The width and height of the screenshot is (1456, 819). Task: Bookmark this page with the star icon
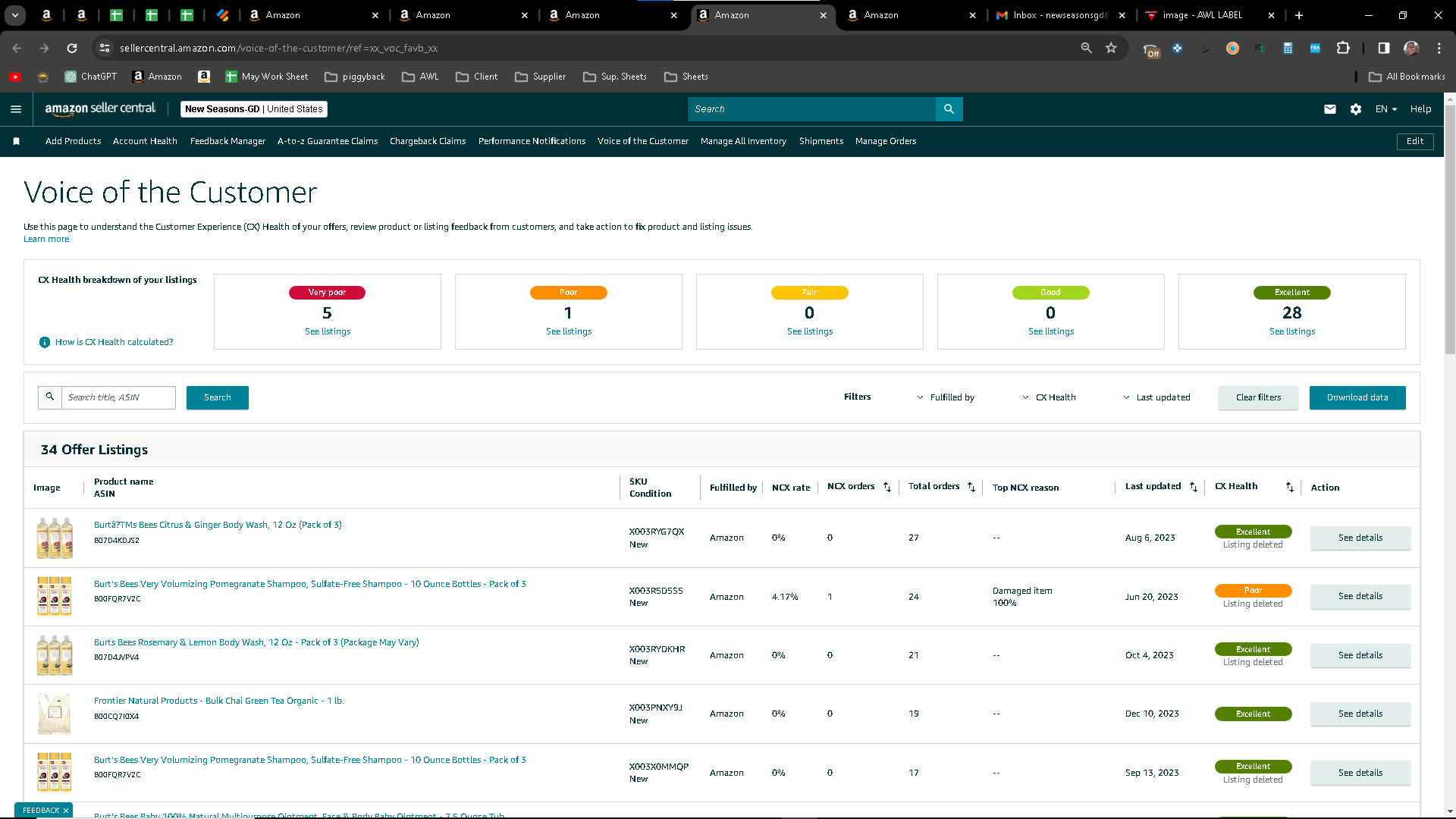1111,48
